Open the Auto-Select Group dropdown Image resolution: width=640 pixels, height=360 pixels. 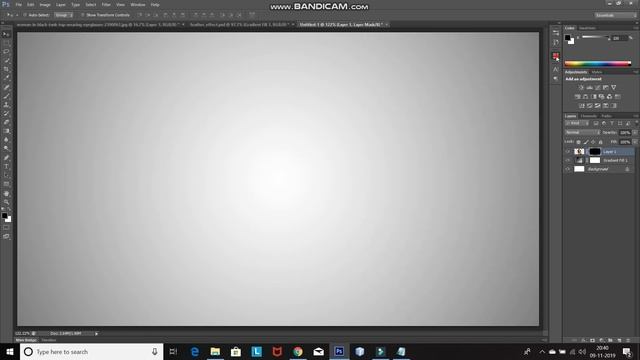click(x=63, y=15)
